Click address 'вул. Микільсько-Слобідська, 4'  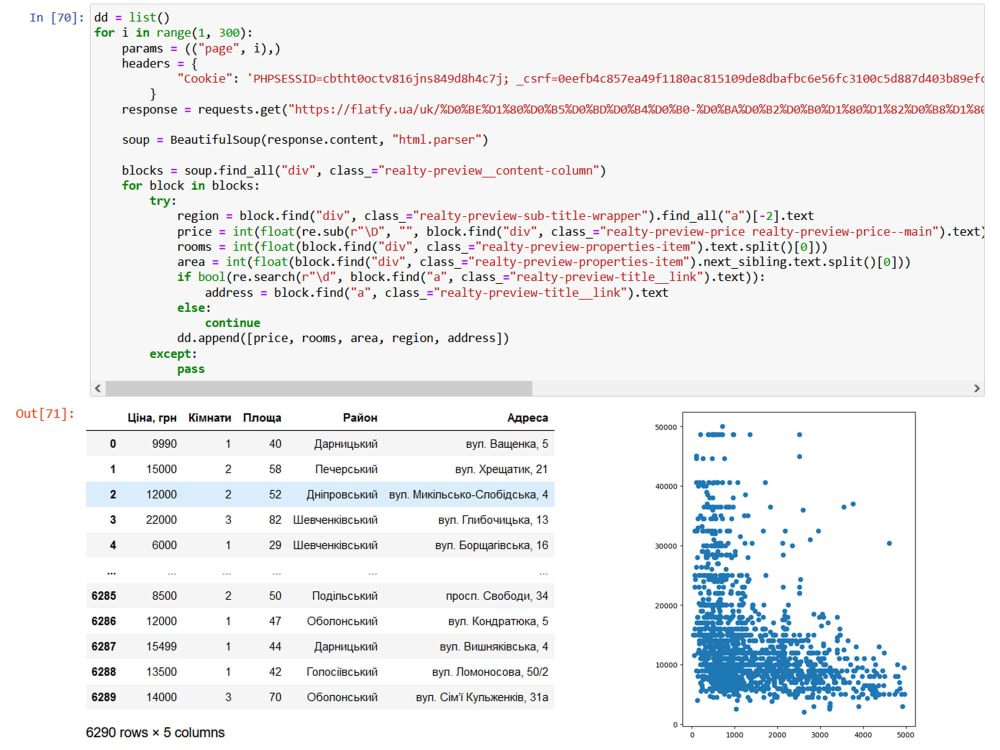(469, 494)
